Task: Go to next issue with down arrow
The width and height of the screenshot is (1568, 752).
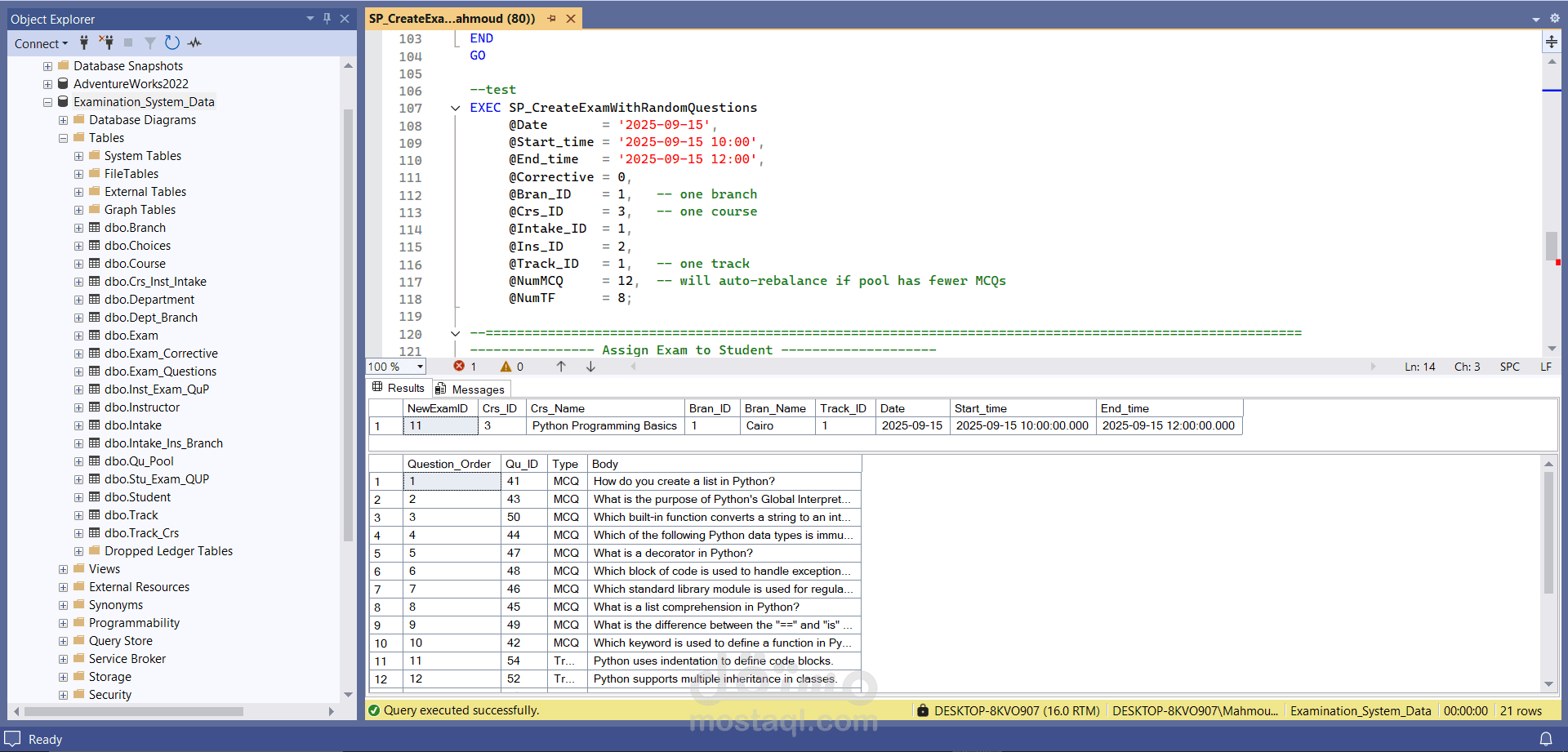Action: (590, 367)
